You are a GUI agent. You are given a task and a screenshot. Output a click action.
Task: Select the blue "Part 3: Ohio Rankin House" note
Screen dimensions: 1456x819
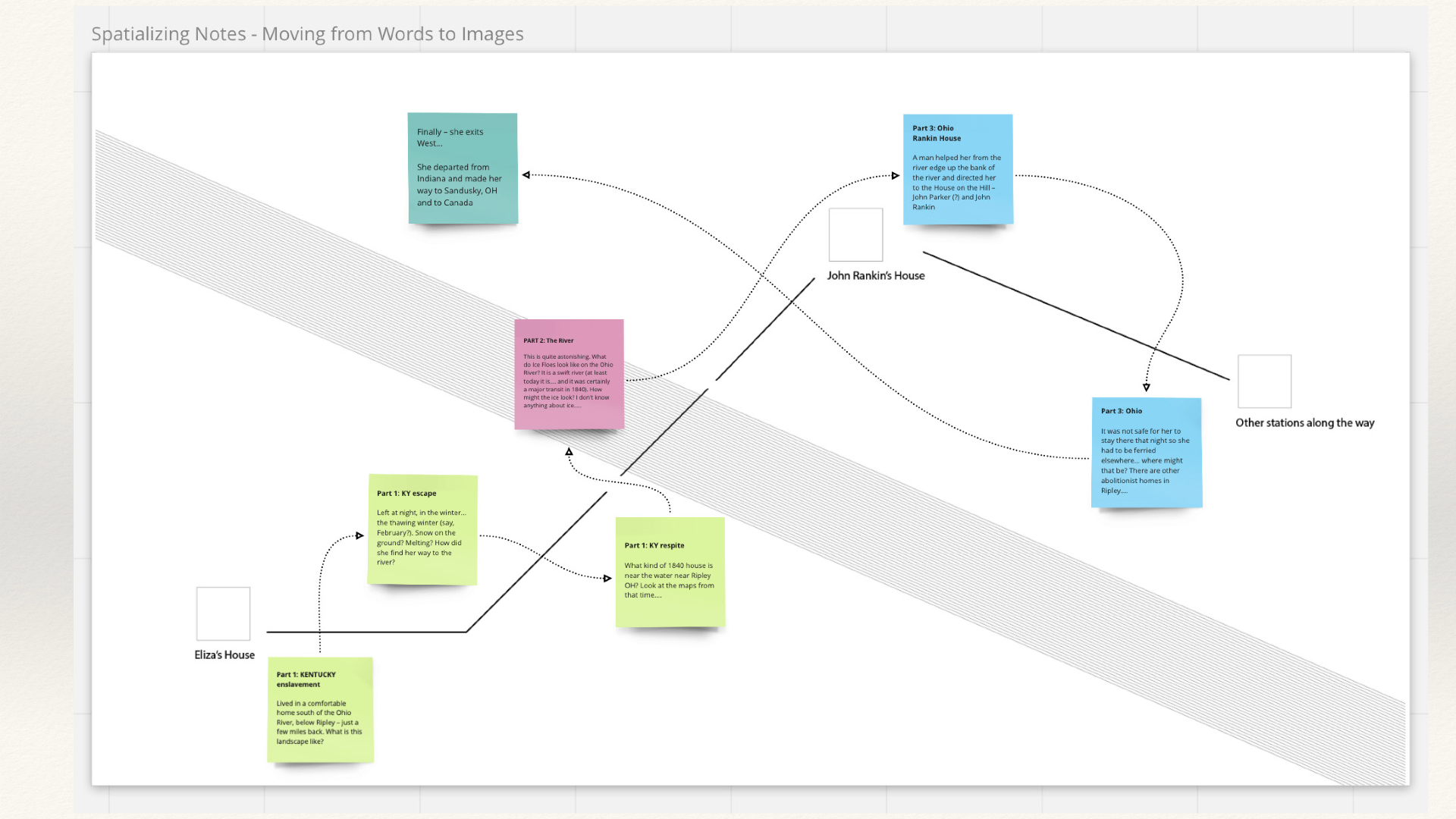[x=957, y=168]
